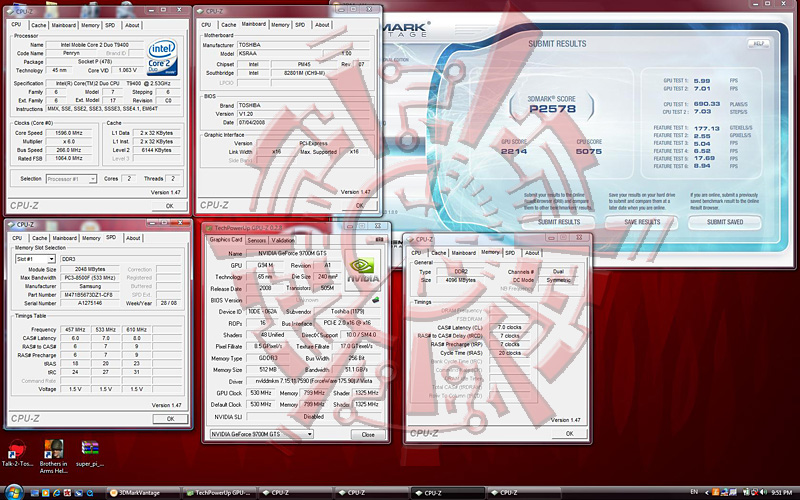Click OK in the CPU-Z SPD window
Viewport: 800px width, 500px height.
click(x=170, y=419)
